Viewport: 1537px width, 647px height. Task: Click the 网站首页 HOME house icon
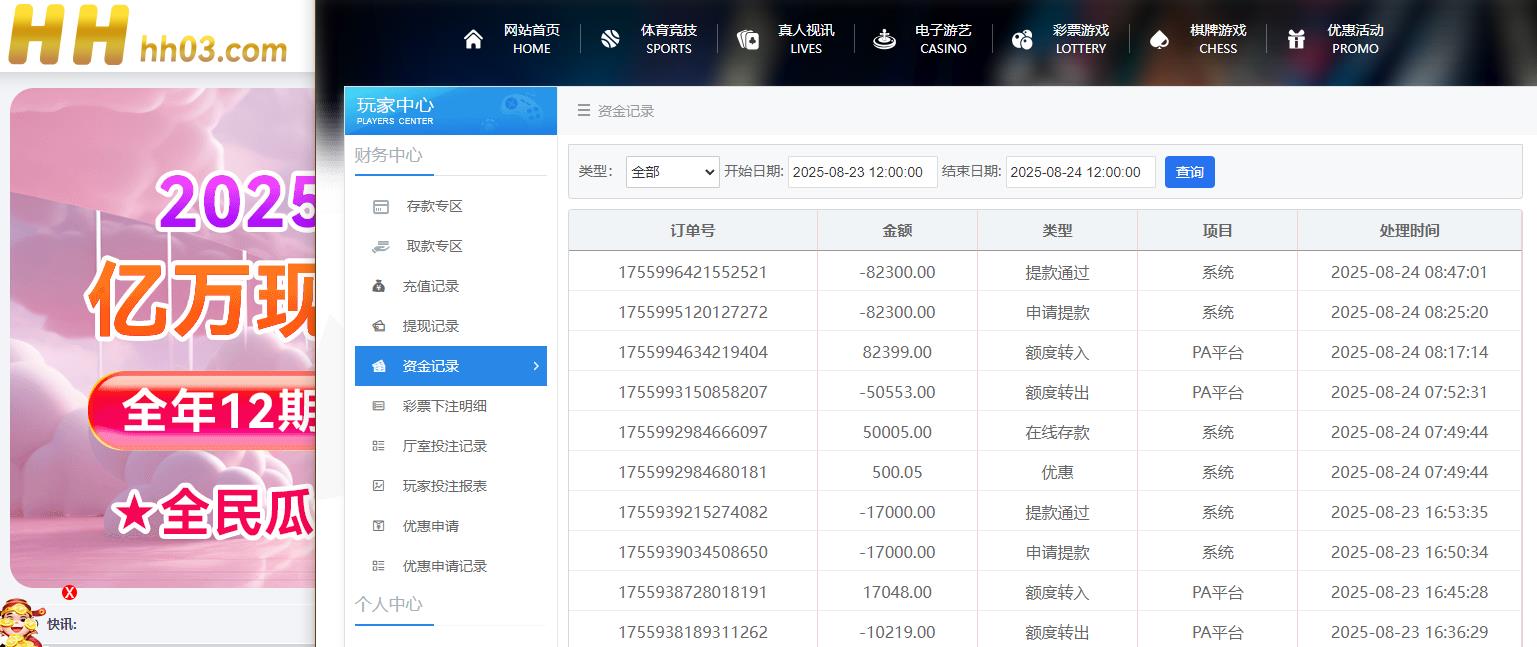[473, 38]
